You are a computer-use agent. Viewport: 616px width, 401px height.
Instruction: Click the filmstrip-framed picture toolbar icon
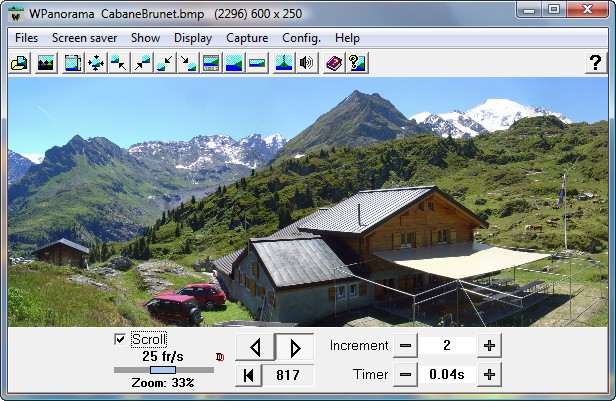[x=211, y=63]
